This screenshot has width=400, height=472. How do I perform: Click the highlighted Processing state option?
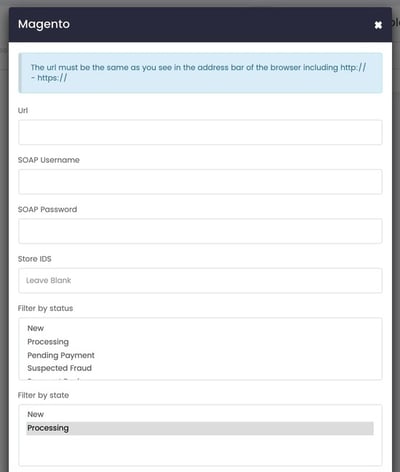[200, 428]
